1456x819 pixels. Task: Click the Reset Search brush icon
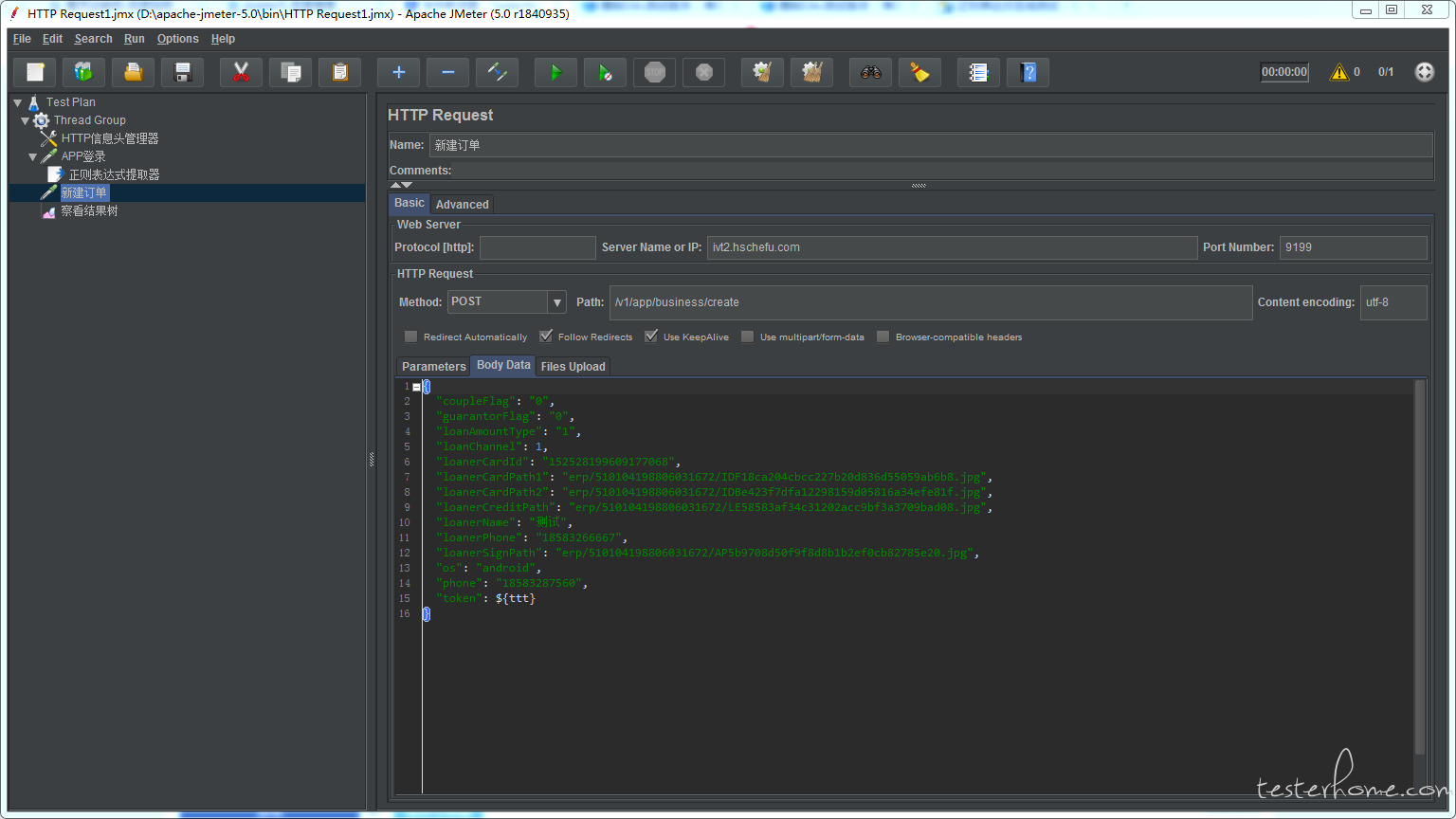point(919,72)
